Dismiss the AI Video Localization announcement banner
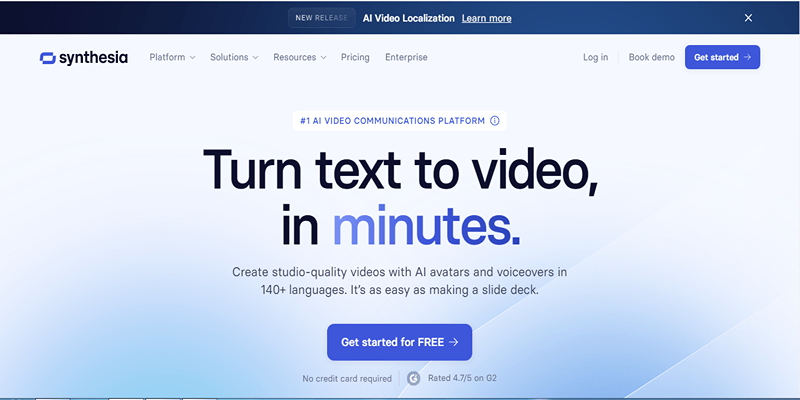 point(748,18)
